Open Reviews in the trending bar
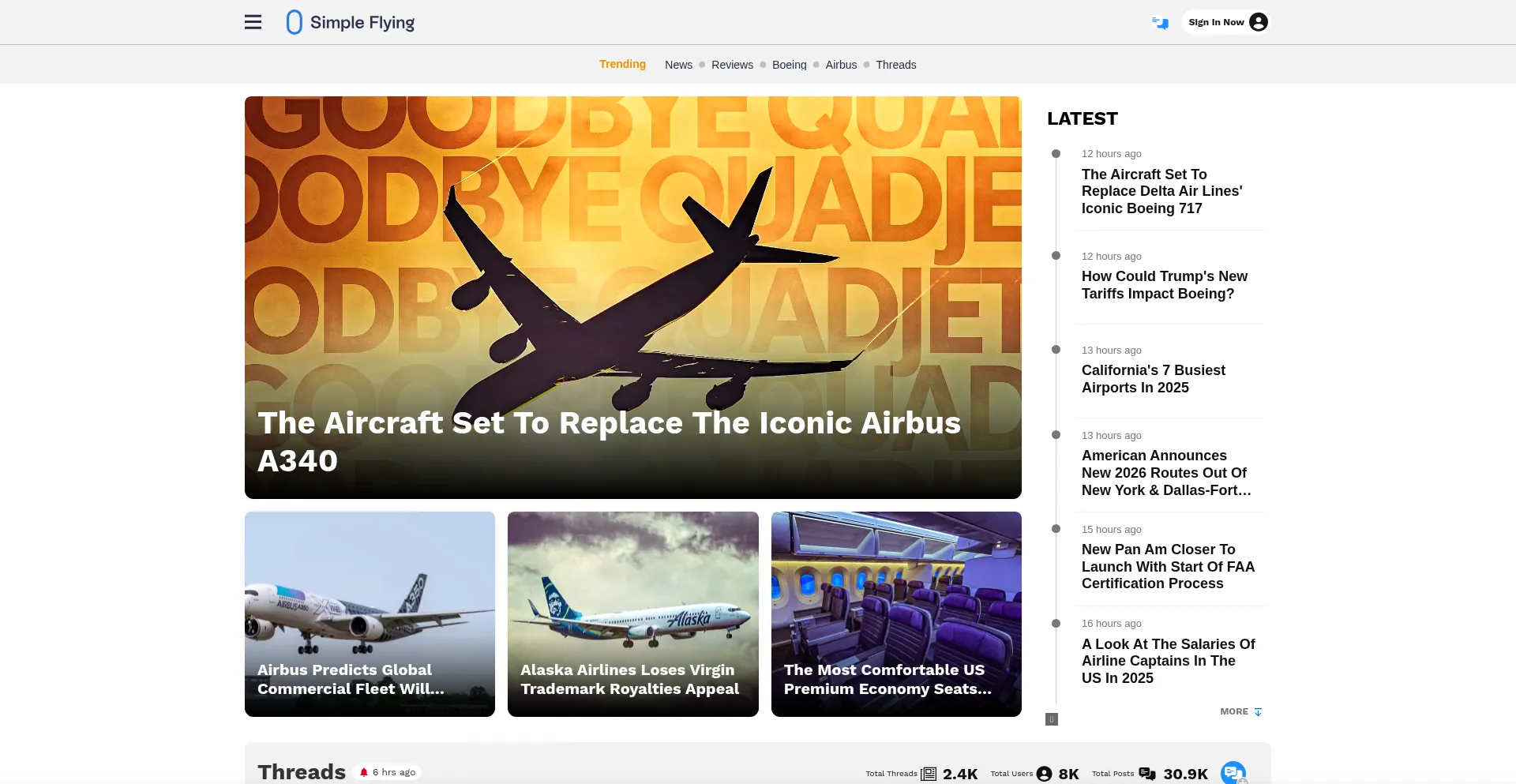This screenshot has width=1516, height=784. [x=732, y=65]
